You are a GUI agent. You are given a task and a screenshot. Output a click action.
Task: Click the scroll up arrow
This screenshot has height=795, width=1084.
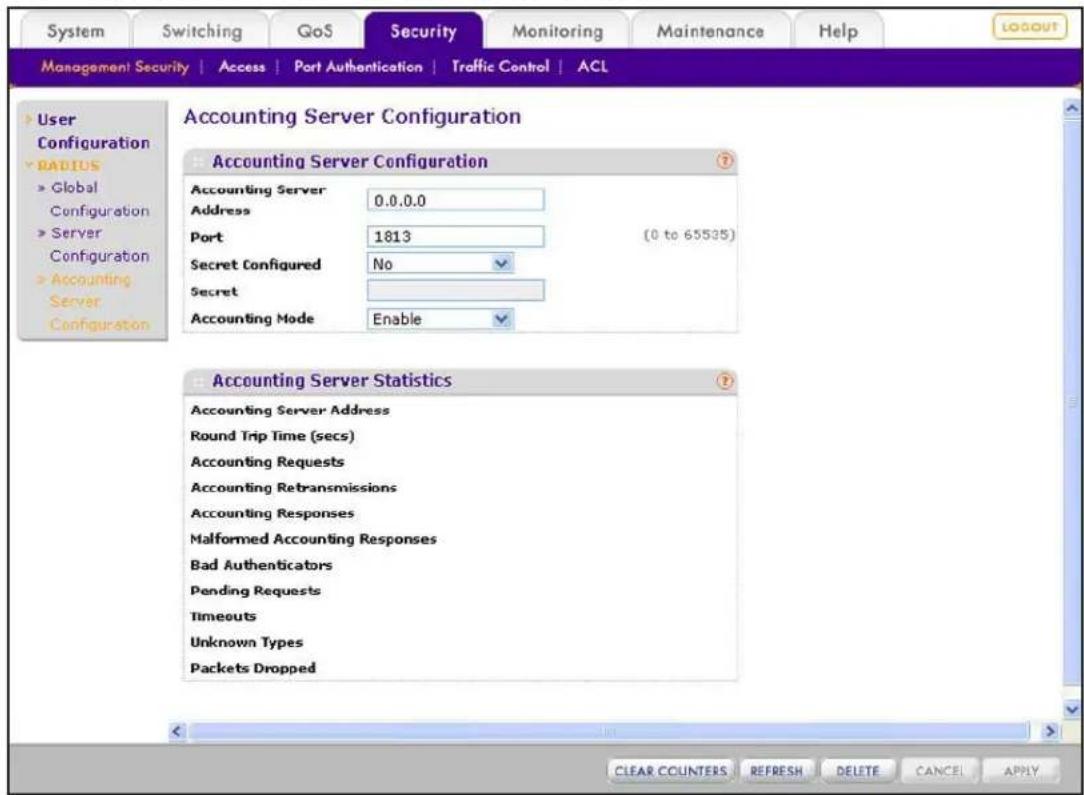tap(1072, 109)
